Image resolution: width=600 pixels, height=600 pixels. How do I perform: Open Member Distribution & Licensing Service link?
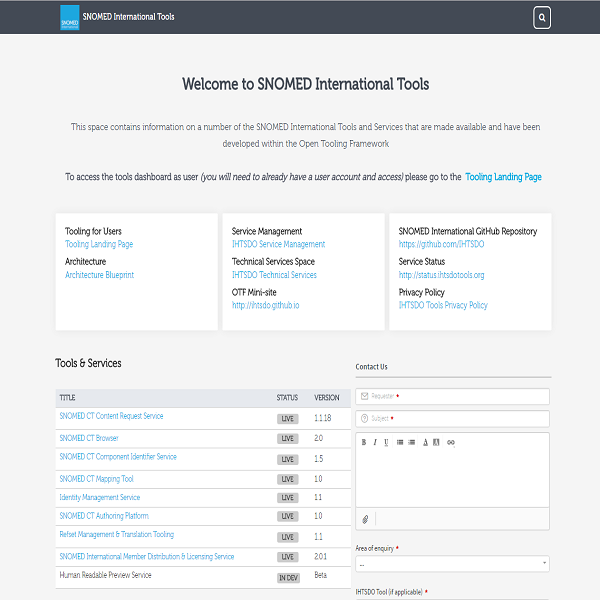click(x=147, y=556)
